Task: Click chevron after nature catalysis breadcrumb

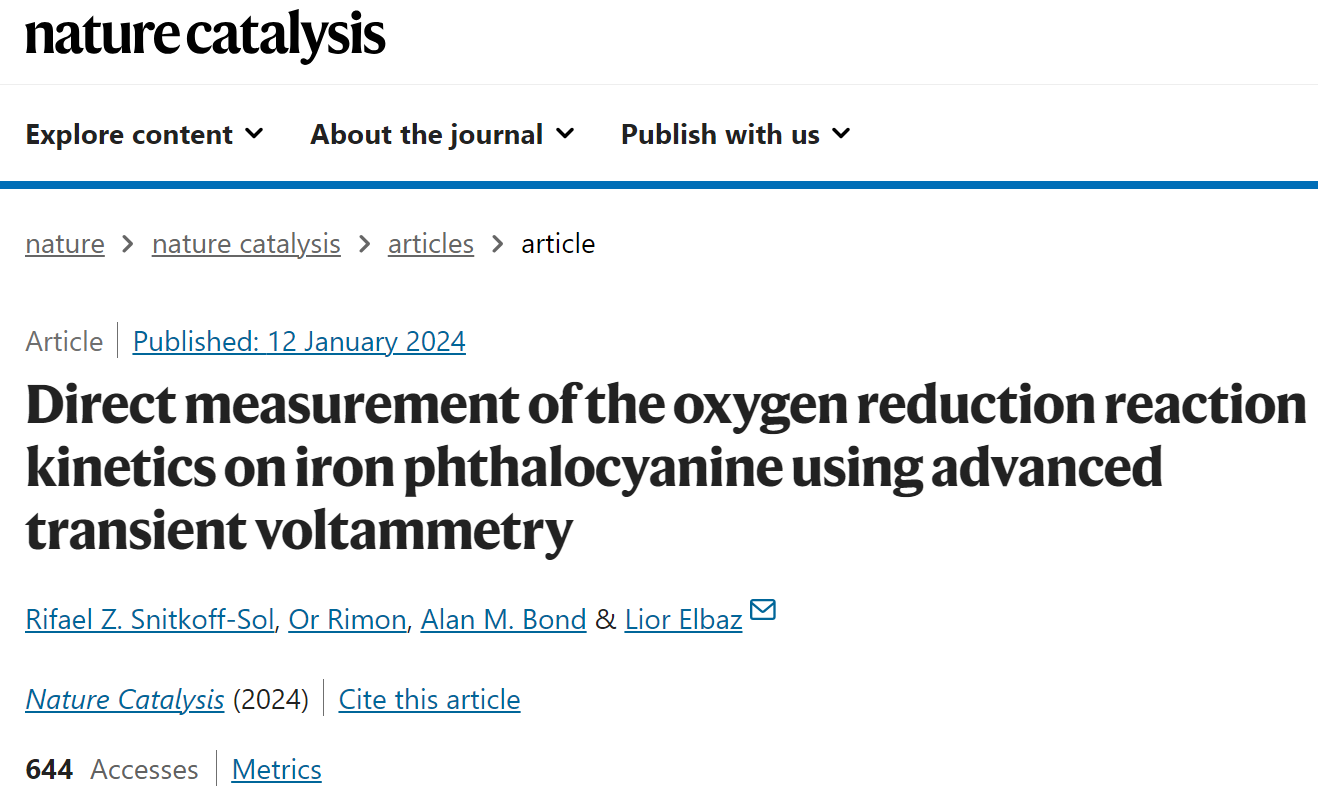Action: point(364,244)
